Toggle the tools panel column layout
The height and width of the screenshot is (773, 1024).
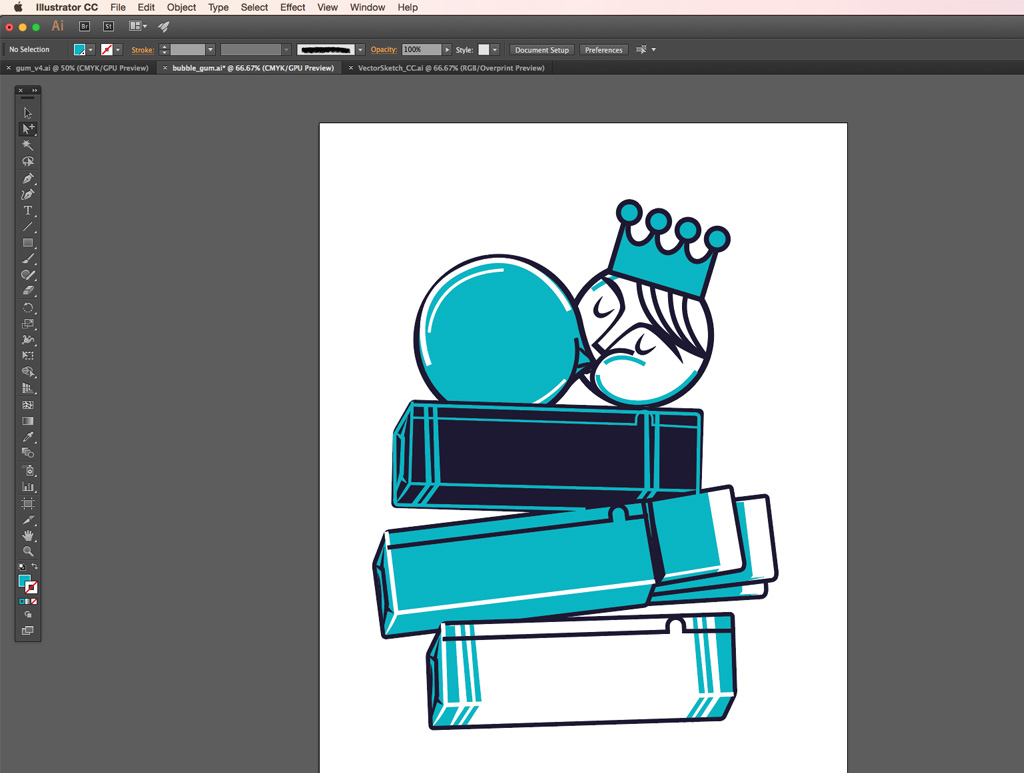pyautogui.click(x=35, y=91)
